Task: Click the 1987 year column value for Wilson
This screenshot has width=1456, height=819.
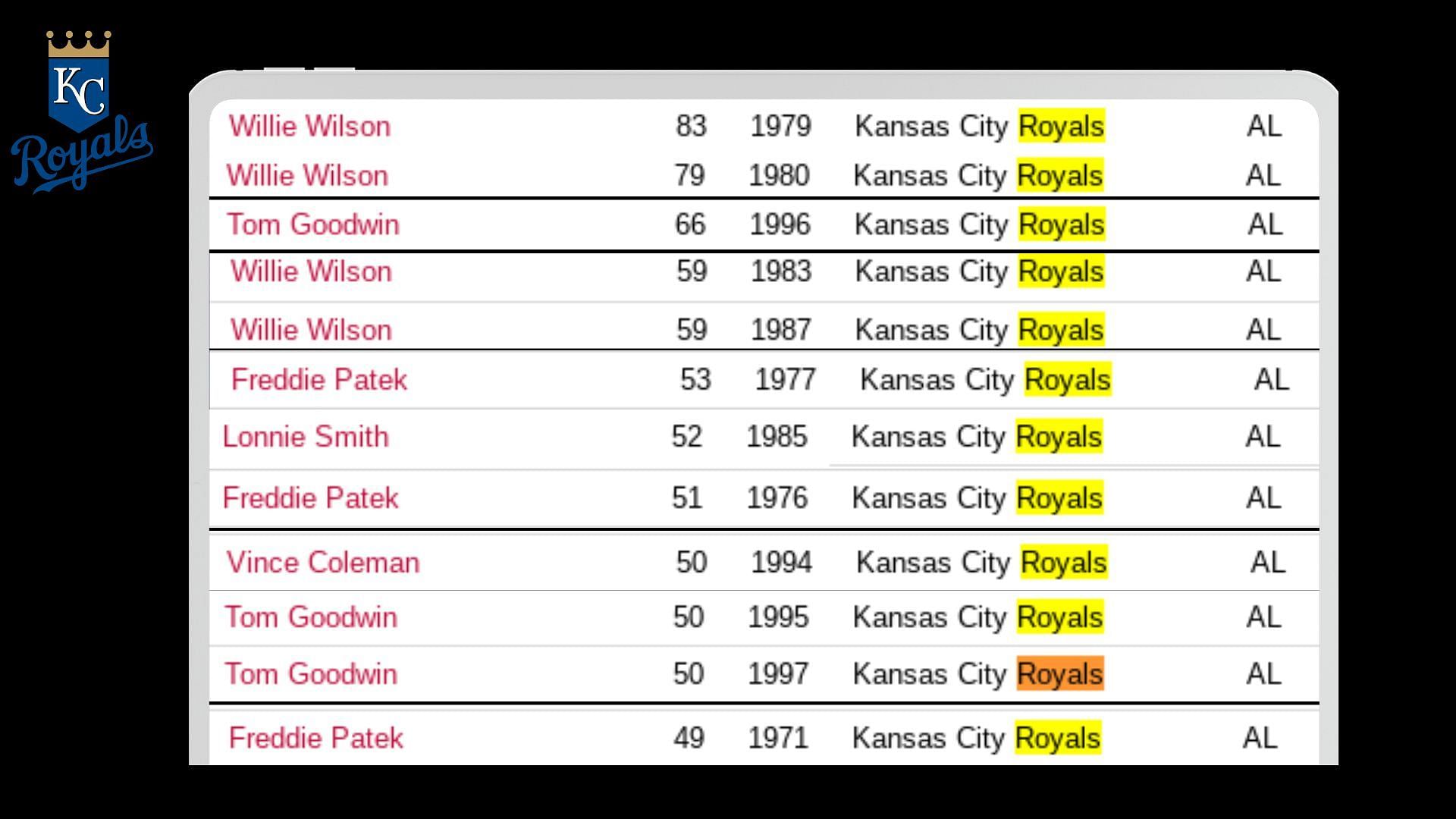Action: coord(779,329)
